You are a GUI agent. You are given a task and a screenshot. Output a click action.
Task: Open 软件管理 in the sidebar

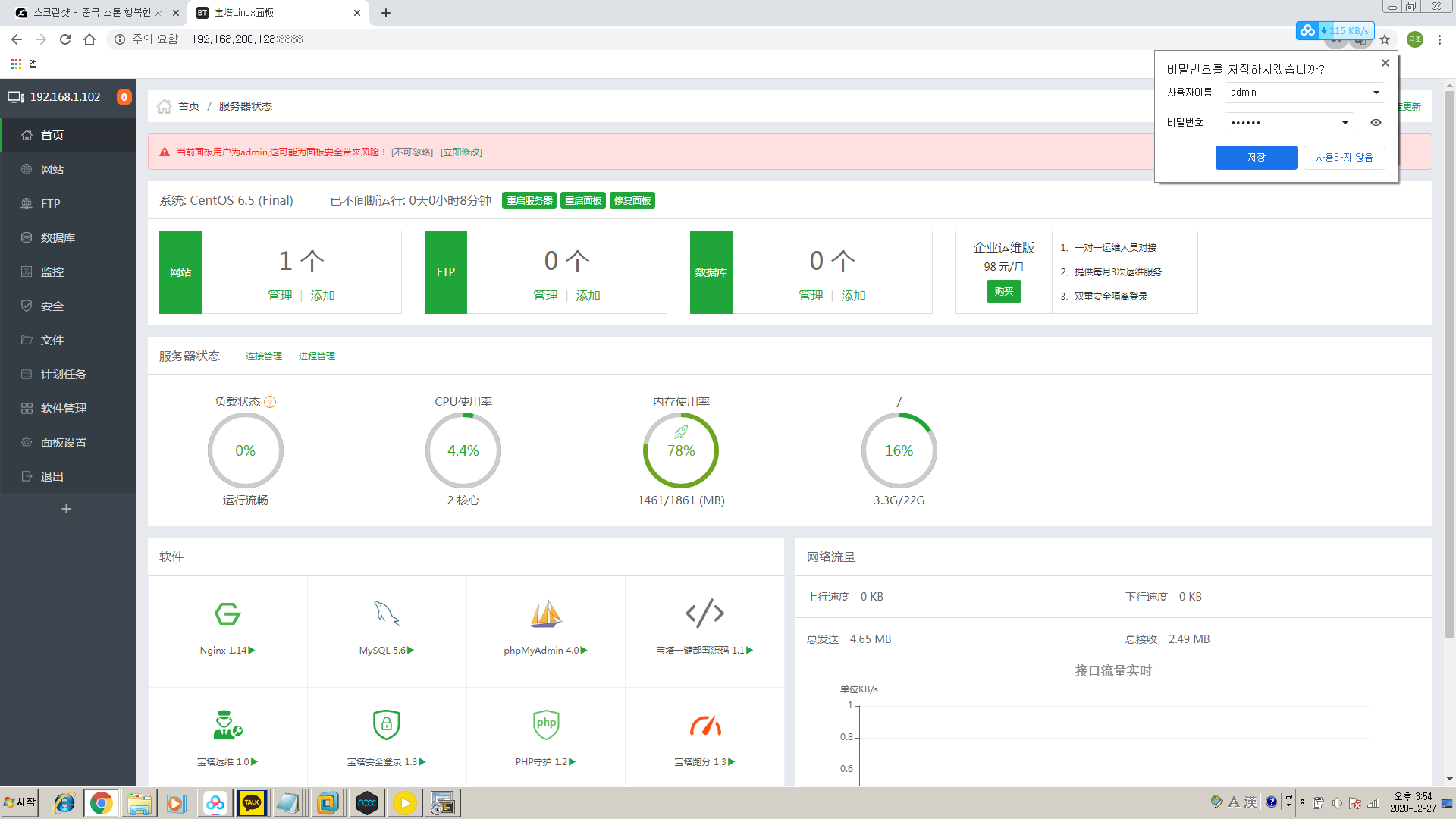point(64,408)
